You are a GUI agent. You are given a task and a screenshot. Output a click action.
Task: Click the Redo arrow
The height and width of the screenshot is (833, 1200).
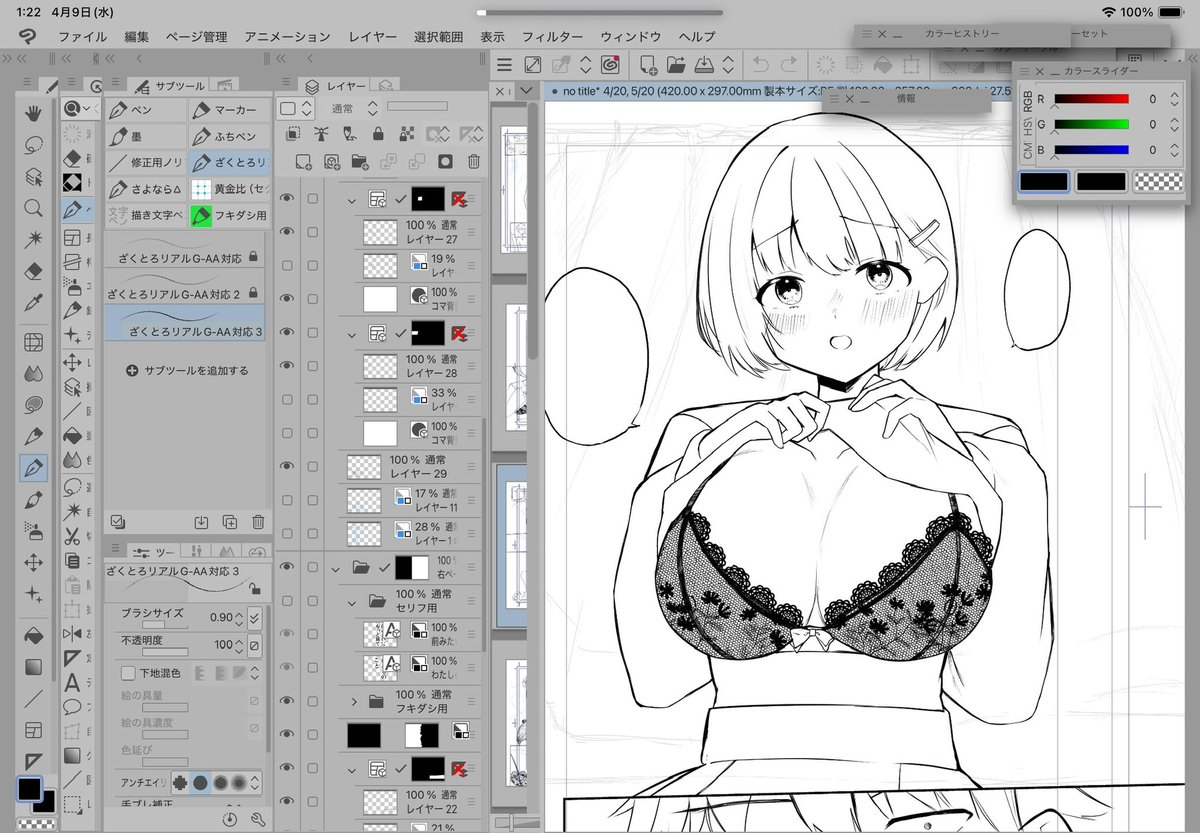(790, 65)
